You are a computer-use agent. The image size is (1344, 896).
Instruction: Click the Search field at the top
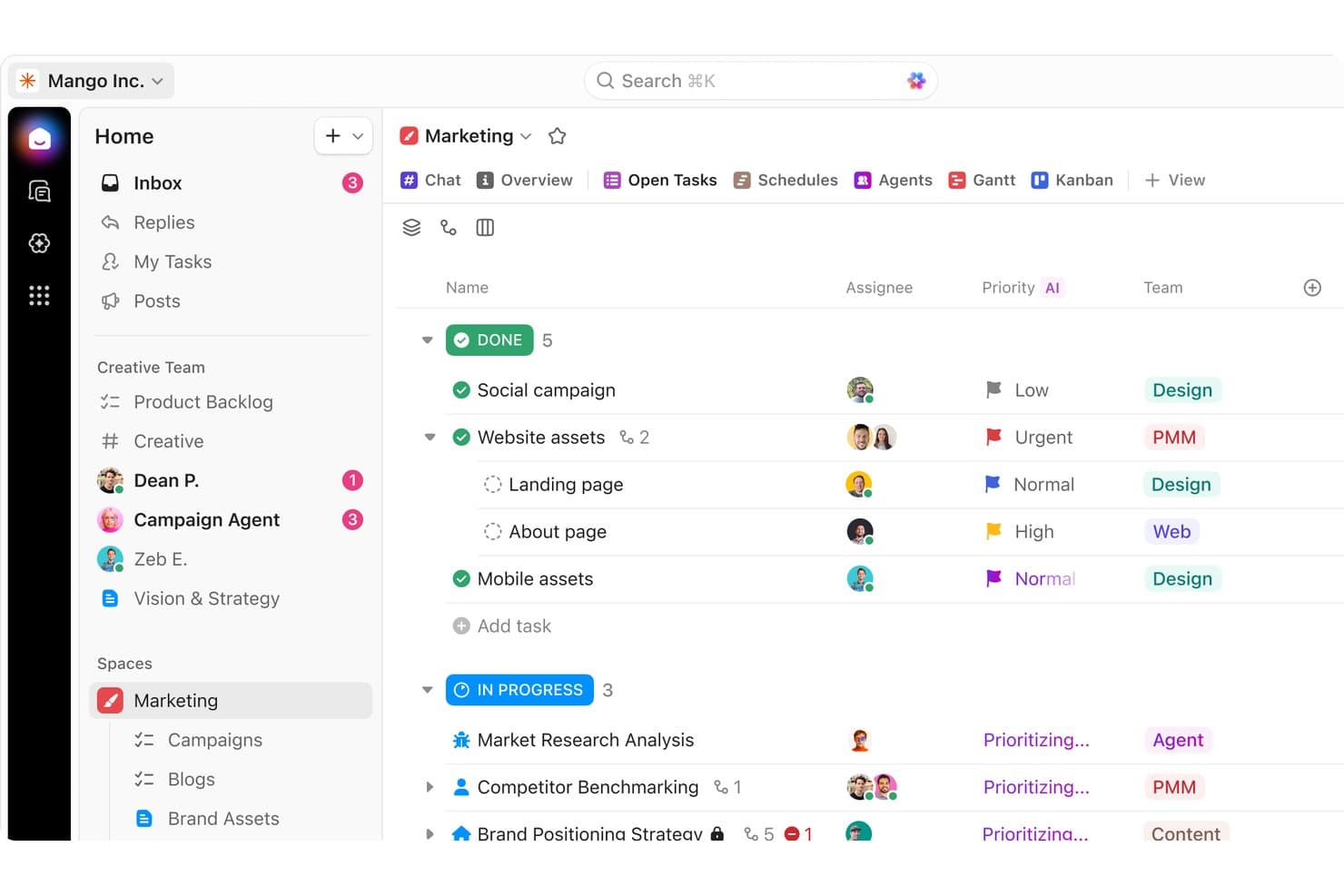point(760,81)
